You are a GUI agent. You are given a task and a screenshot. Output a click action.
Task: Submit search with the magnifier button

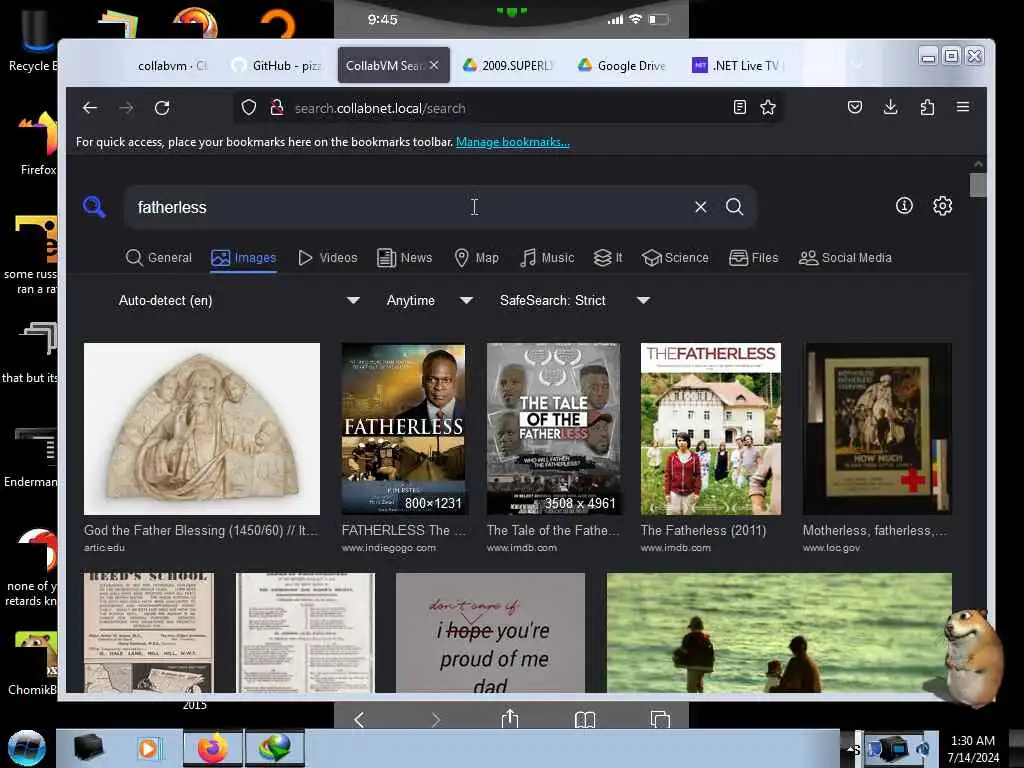point(735,207)
